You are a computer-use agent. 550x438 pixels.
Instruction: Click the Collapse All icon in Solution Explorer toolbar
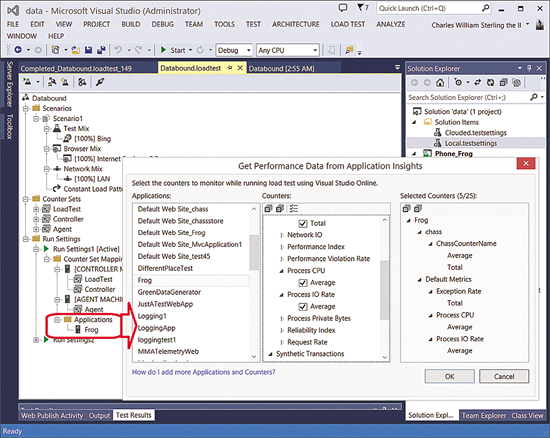pos(503,82)
